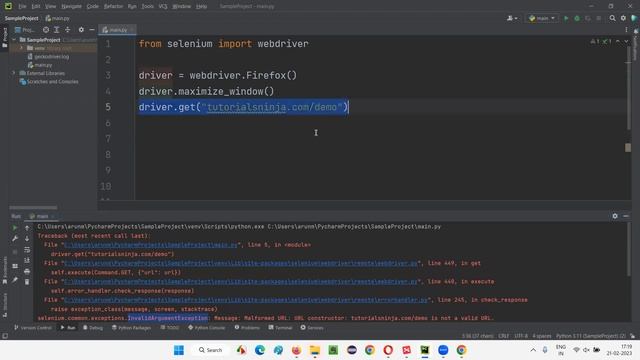
Task: Open errorhandler.py link in traceback
Action: [x=246, y=300]
